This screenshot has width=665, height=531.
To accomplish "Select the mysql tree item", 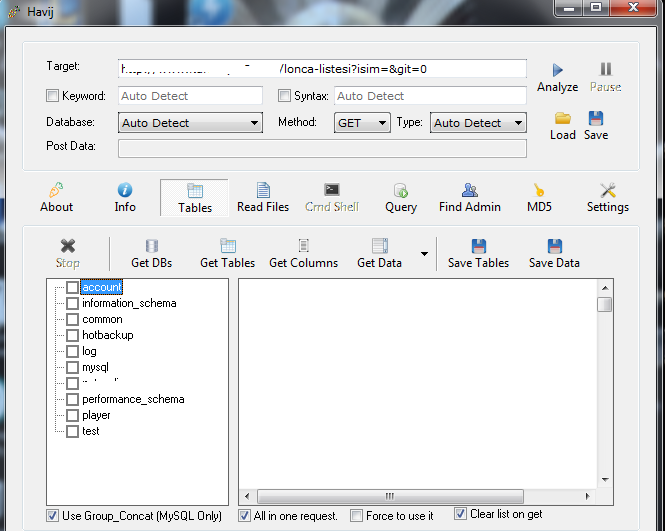I will click(95, 367).
